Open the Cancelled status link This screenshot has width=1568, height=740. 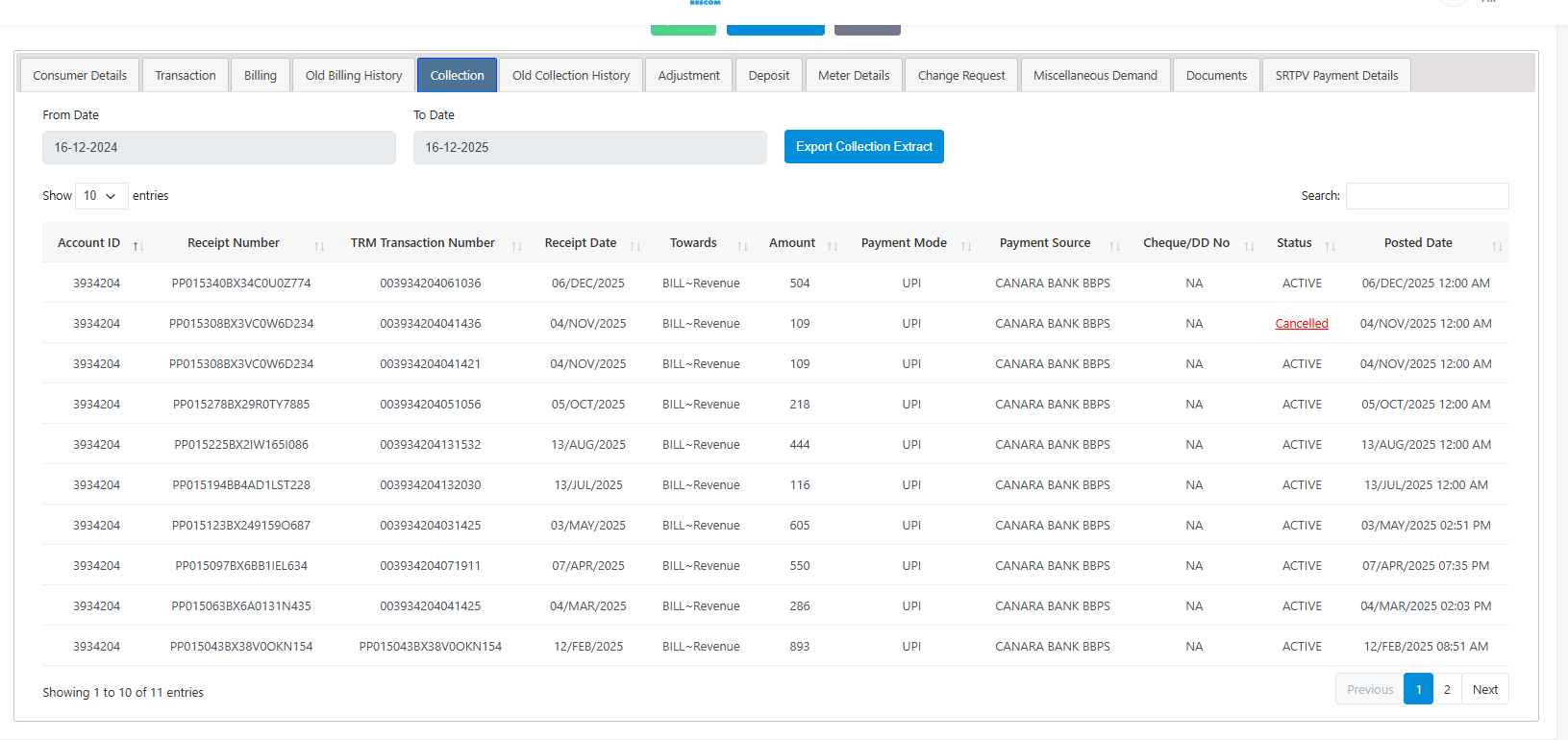[x=1301, y=324]
